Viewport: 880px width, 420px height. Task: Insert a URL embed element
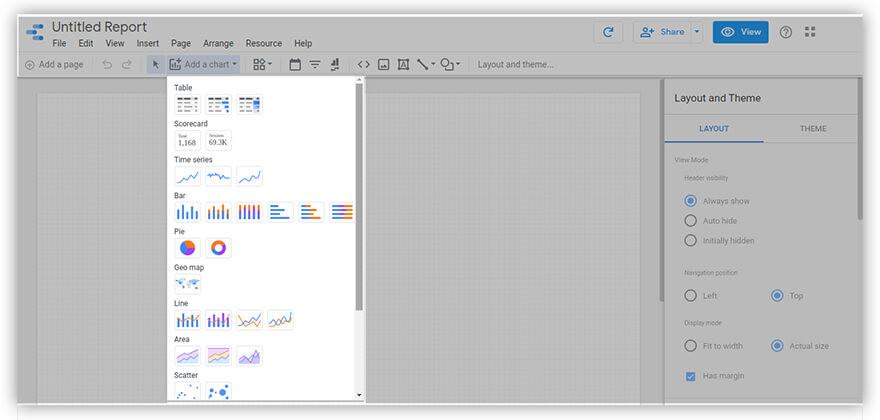(x=364, y=65)
